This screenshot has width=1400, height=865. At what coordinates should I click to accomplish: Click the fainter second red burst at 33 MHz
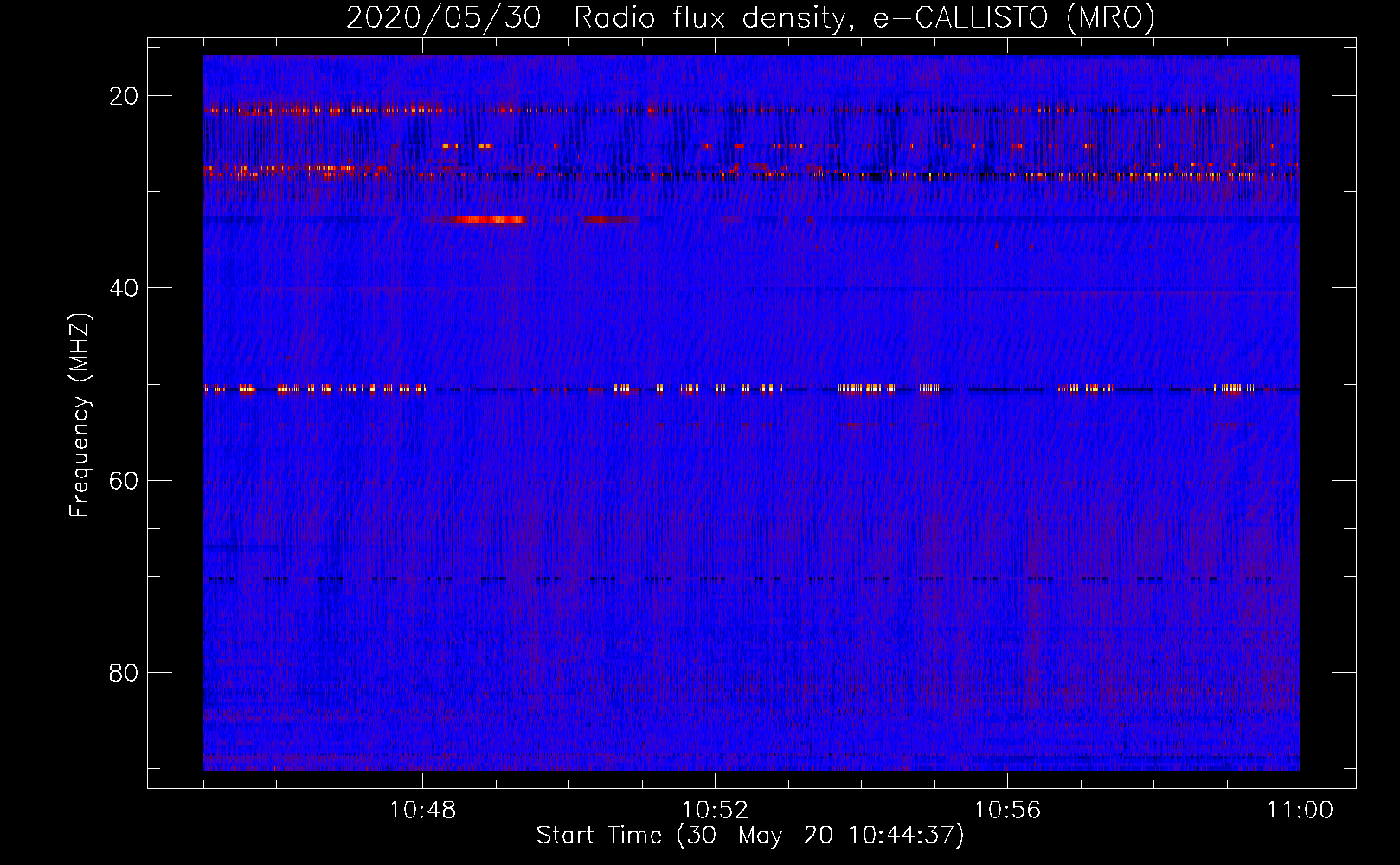[610, 220]
